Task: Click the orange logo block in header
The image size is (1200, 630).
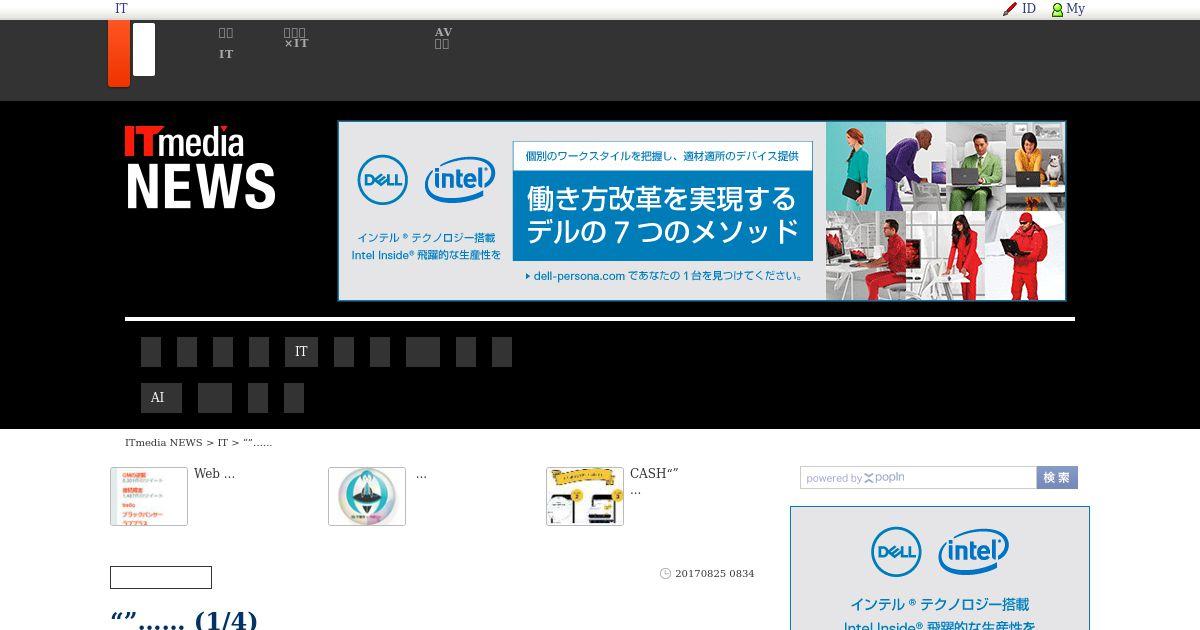Action: (119, 53)
